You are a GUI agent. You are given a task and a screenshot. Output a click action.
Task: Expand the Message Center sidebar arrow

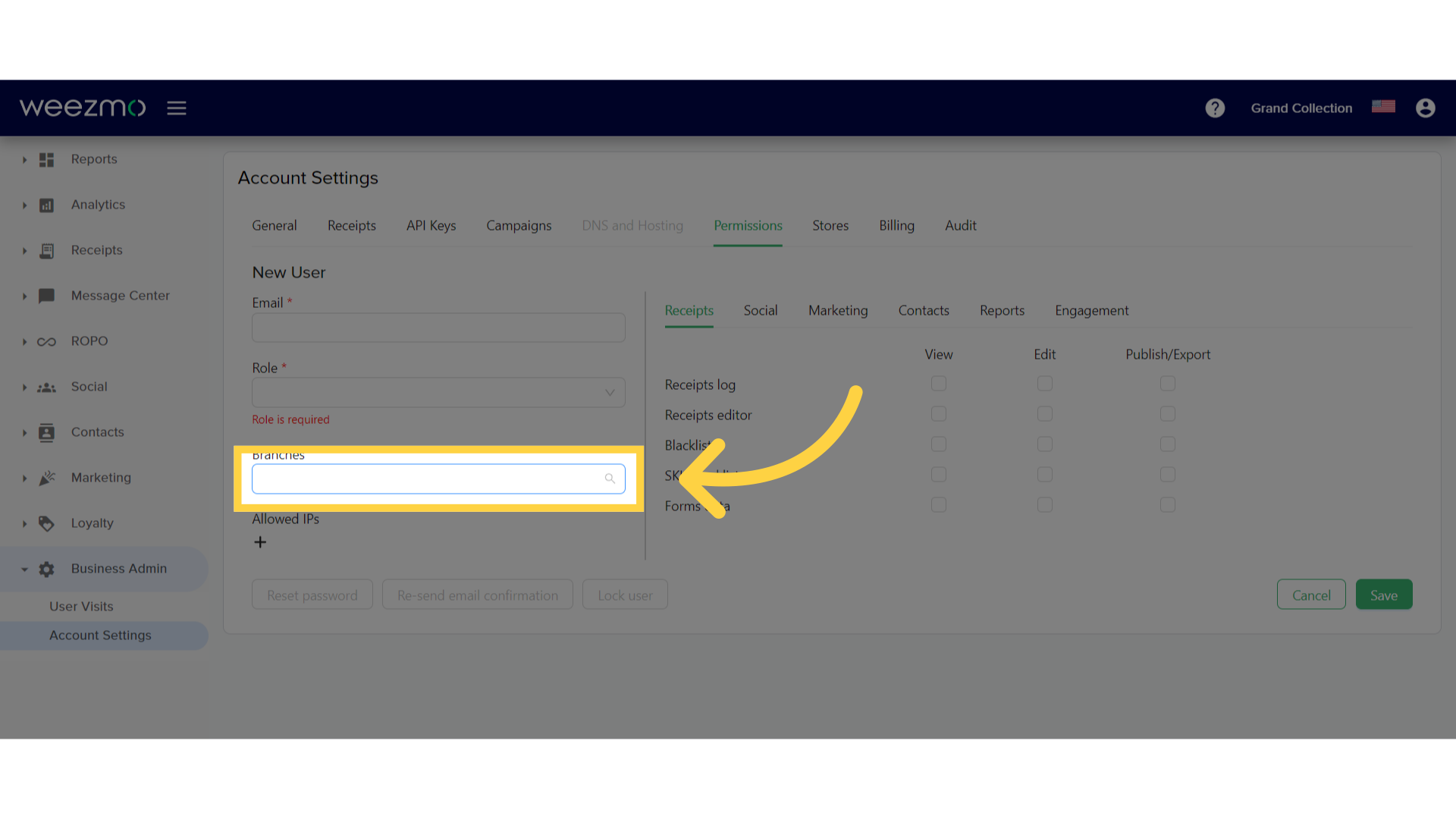coord(24,297)
